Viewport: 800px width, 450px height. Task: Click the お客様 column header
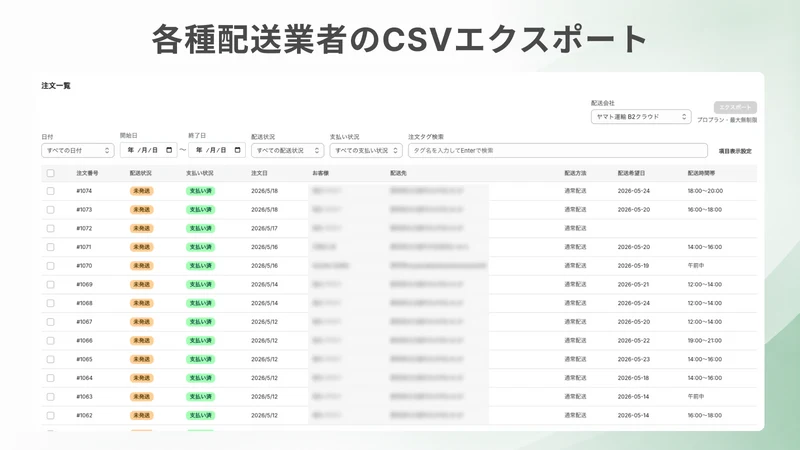(x=320, y=173)
